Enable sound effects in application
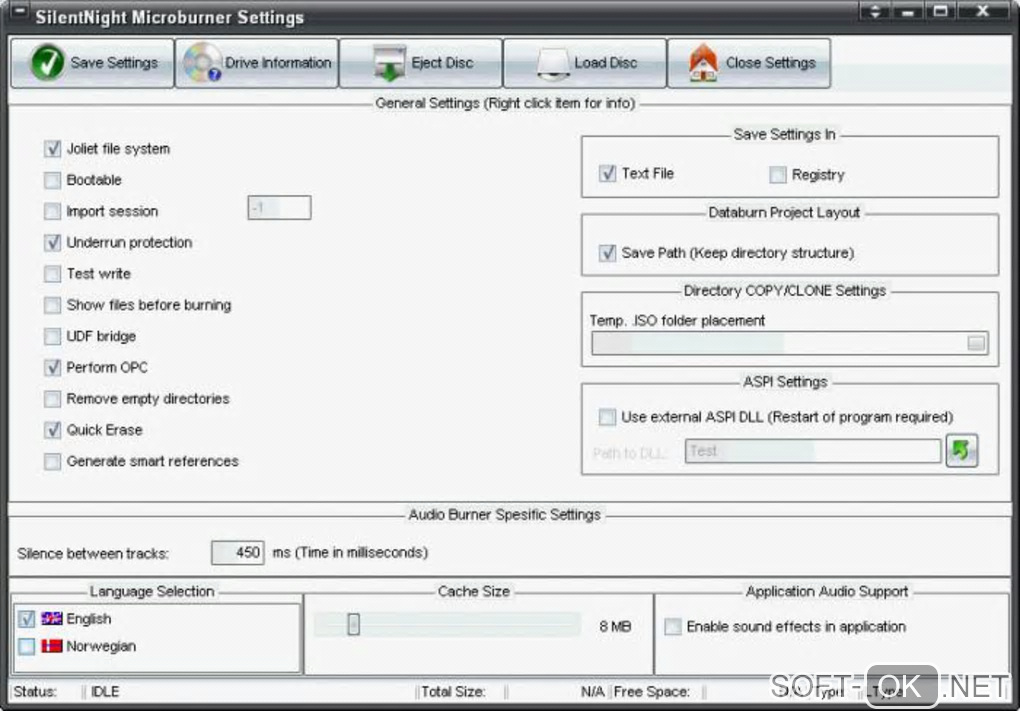Viewport: 1020px width, 711px height. pos(673,626)
